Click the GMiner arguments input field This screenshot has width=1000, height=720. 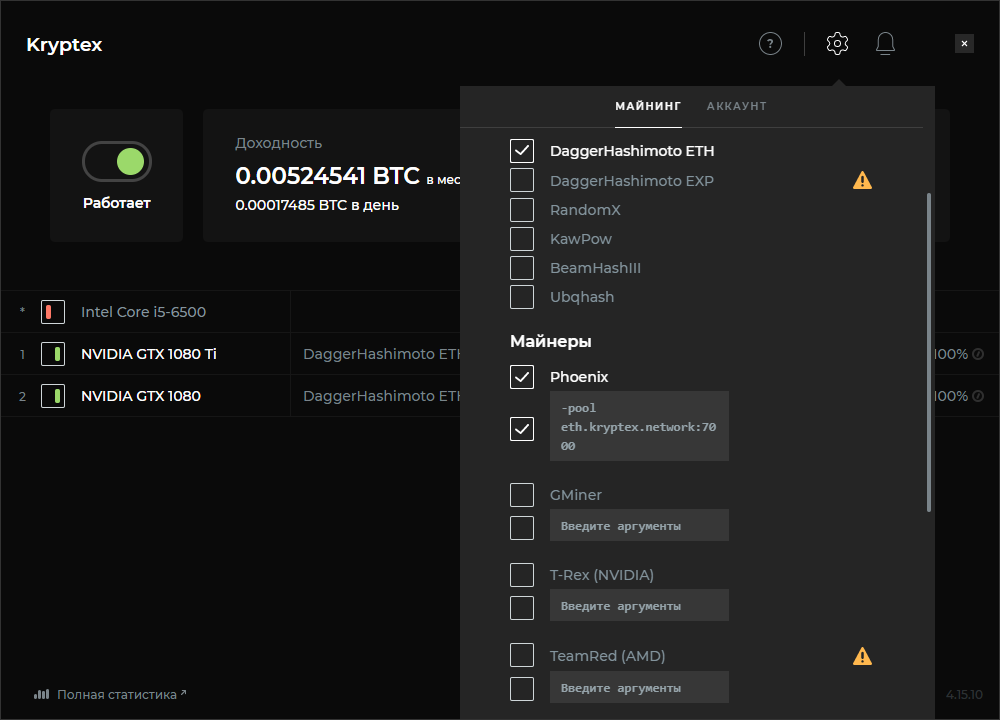(639, 525)
